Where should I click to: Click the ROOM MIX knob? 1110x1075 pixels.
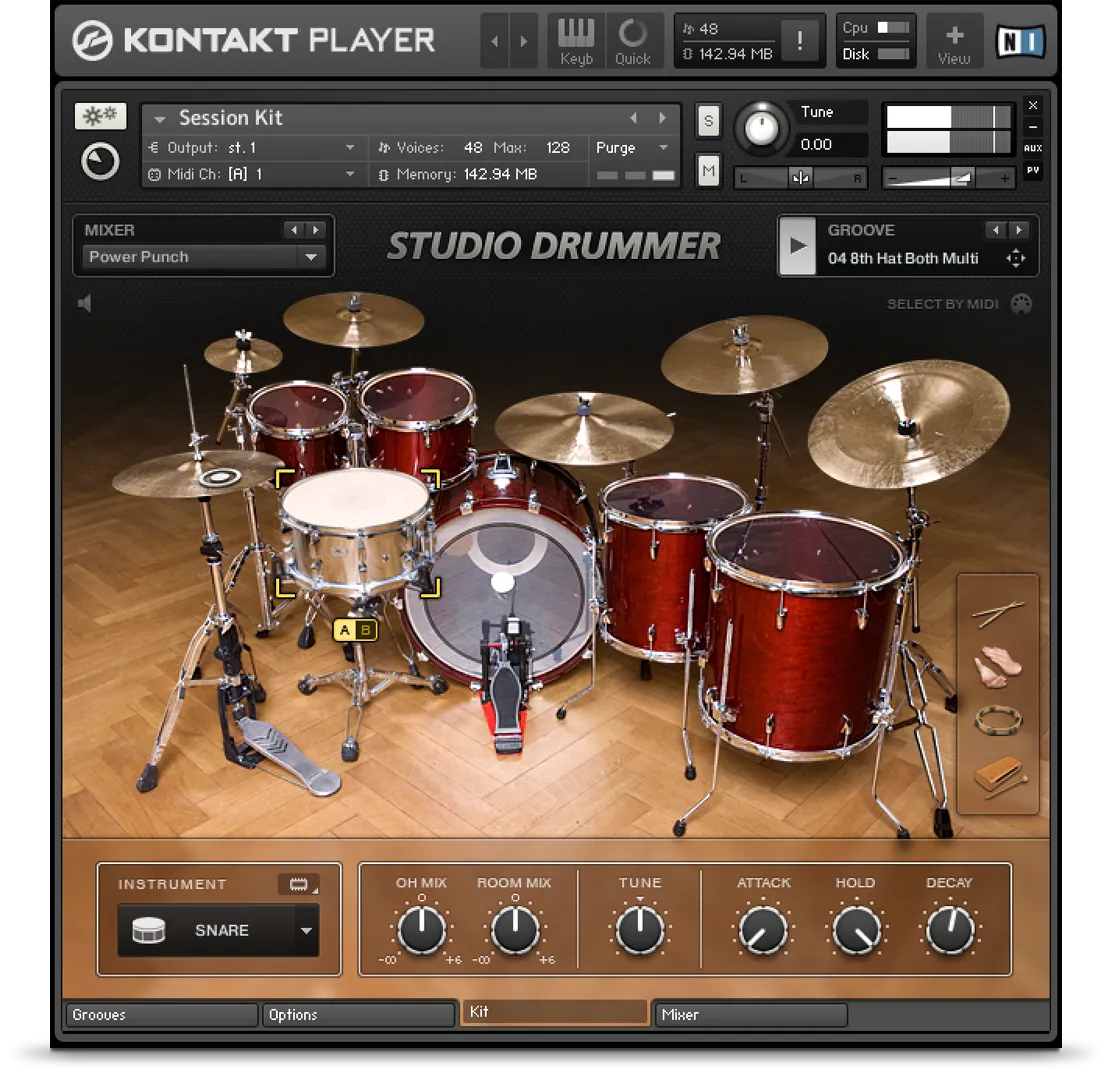point(515,929)
